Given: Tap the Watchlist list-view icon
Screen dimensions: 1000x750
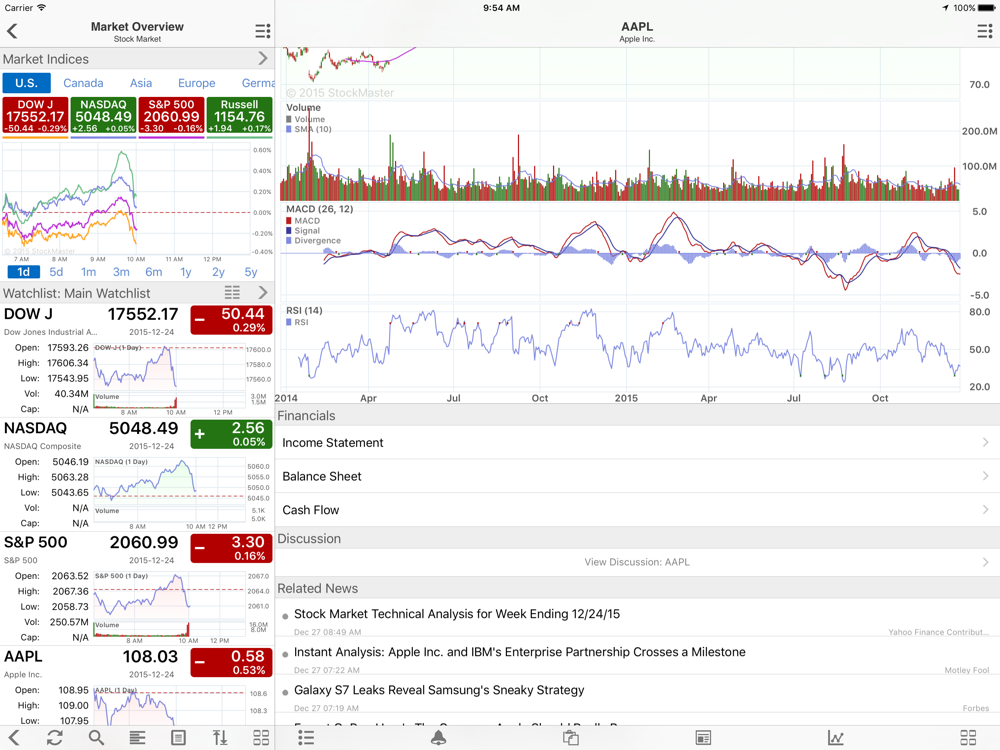Looking at the screenshot, I should [x=232, y=293].
